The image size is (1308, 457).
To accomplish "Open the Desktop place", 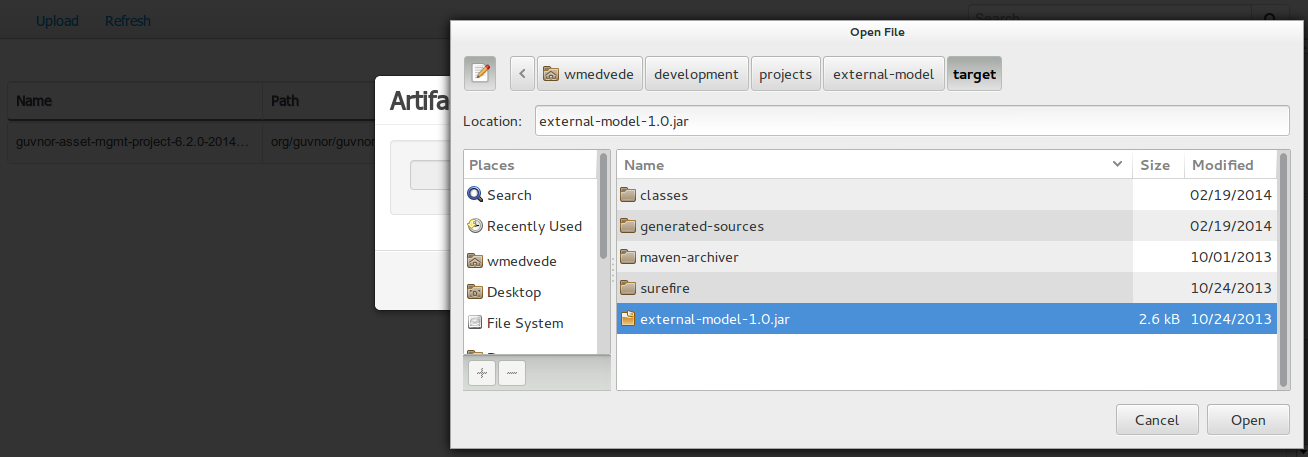I will 513,292.
